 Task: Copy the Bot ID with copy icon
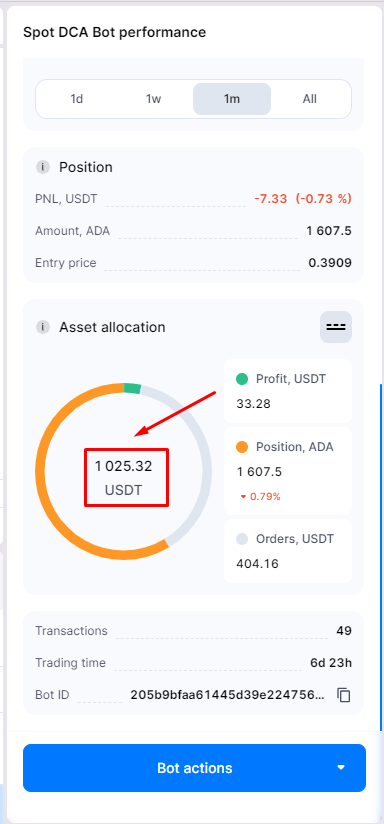(344, 695)
